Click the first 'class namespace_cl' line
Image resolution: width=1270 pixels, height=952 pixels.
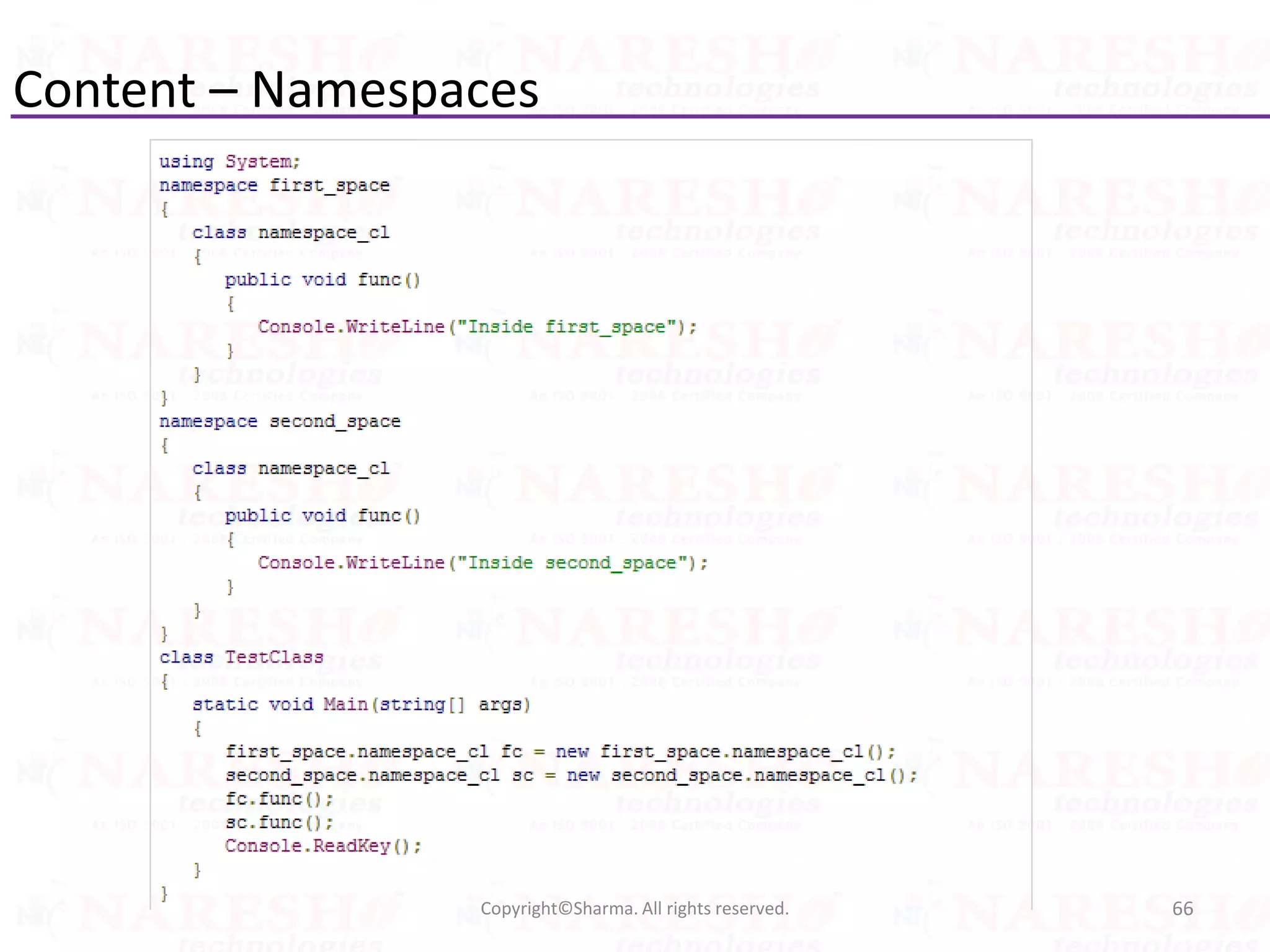coord(290,232)
